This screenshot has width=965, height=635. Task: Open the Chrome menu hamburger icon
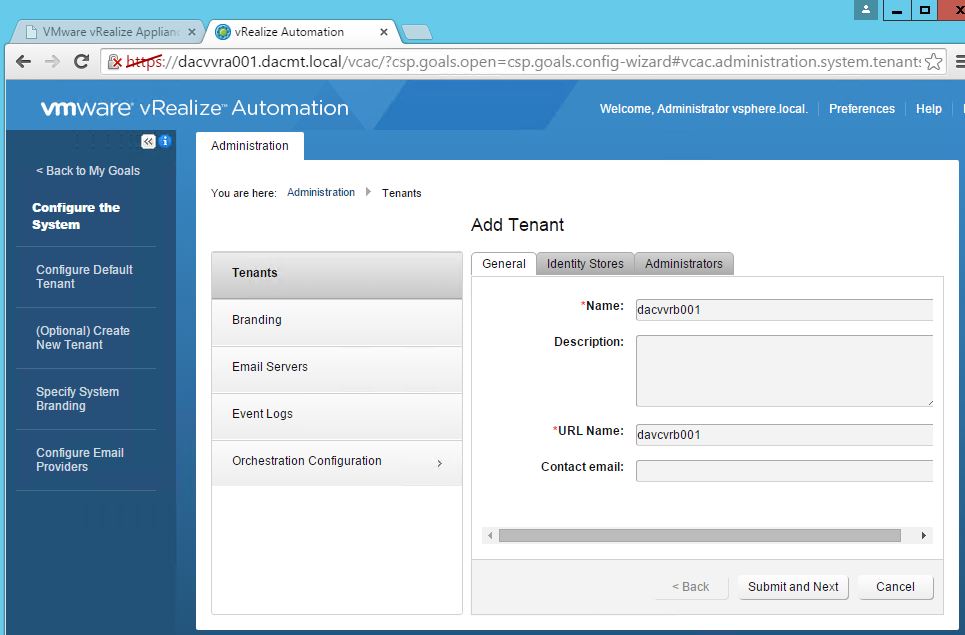959,62
